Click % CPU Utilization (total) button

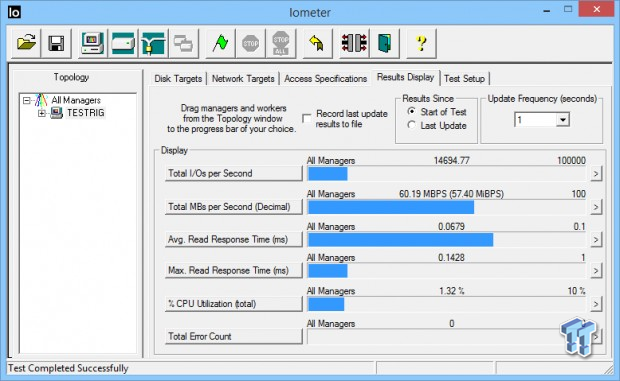point(233,304)
